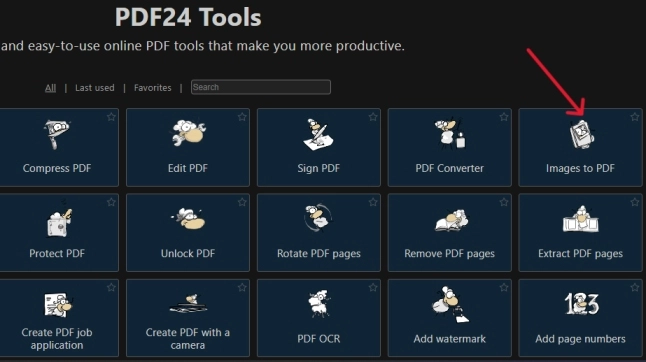The height and width of the screenshot is (362, 646).
Task: Open the Extract PDF pages icon
Action: [580, 220]
